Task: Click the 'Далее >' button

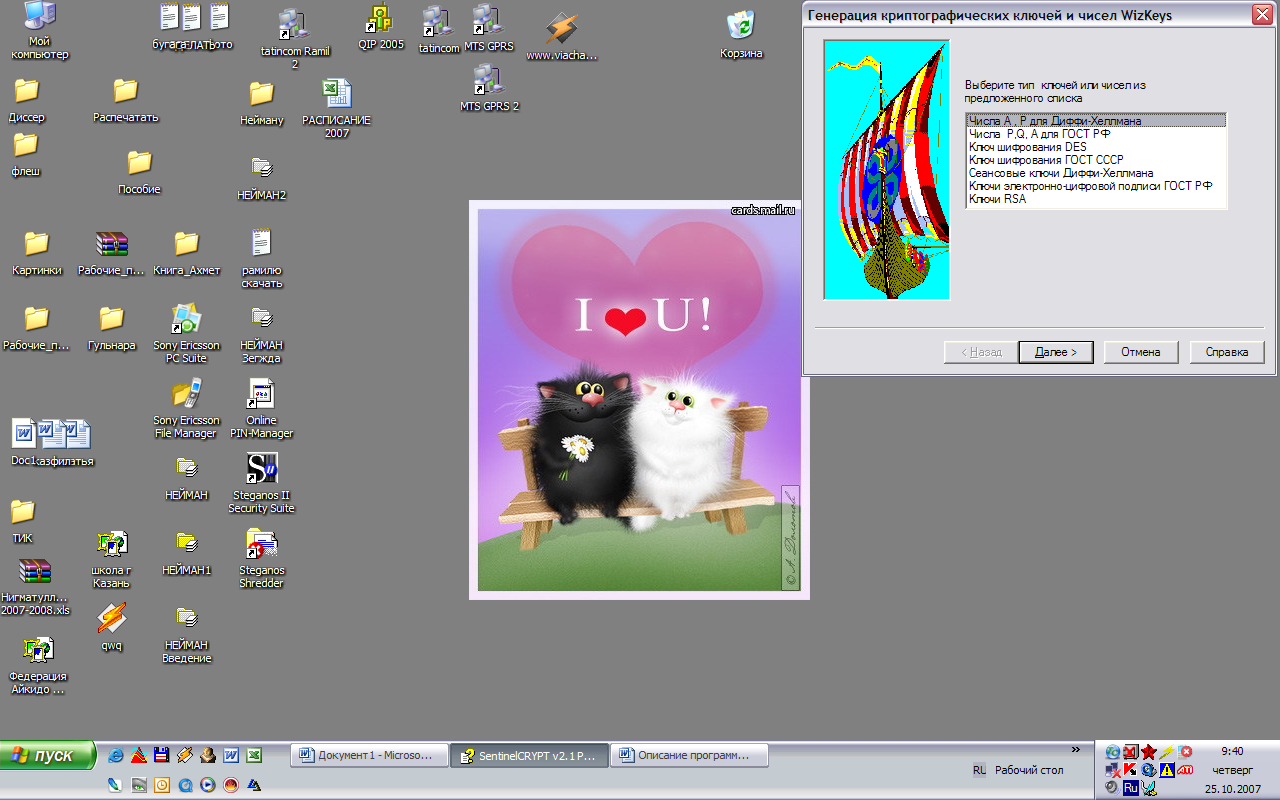Action: point(1056,352)
